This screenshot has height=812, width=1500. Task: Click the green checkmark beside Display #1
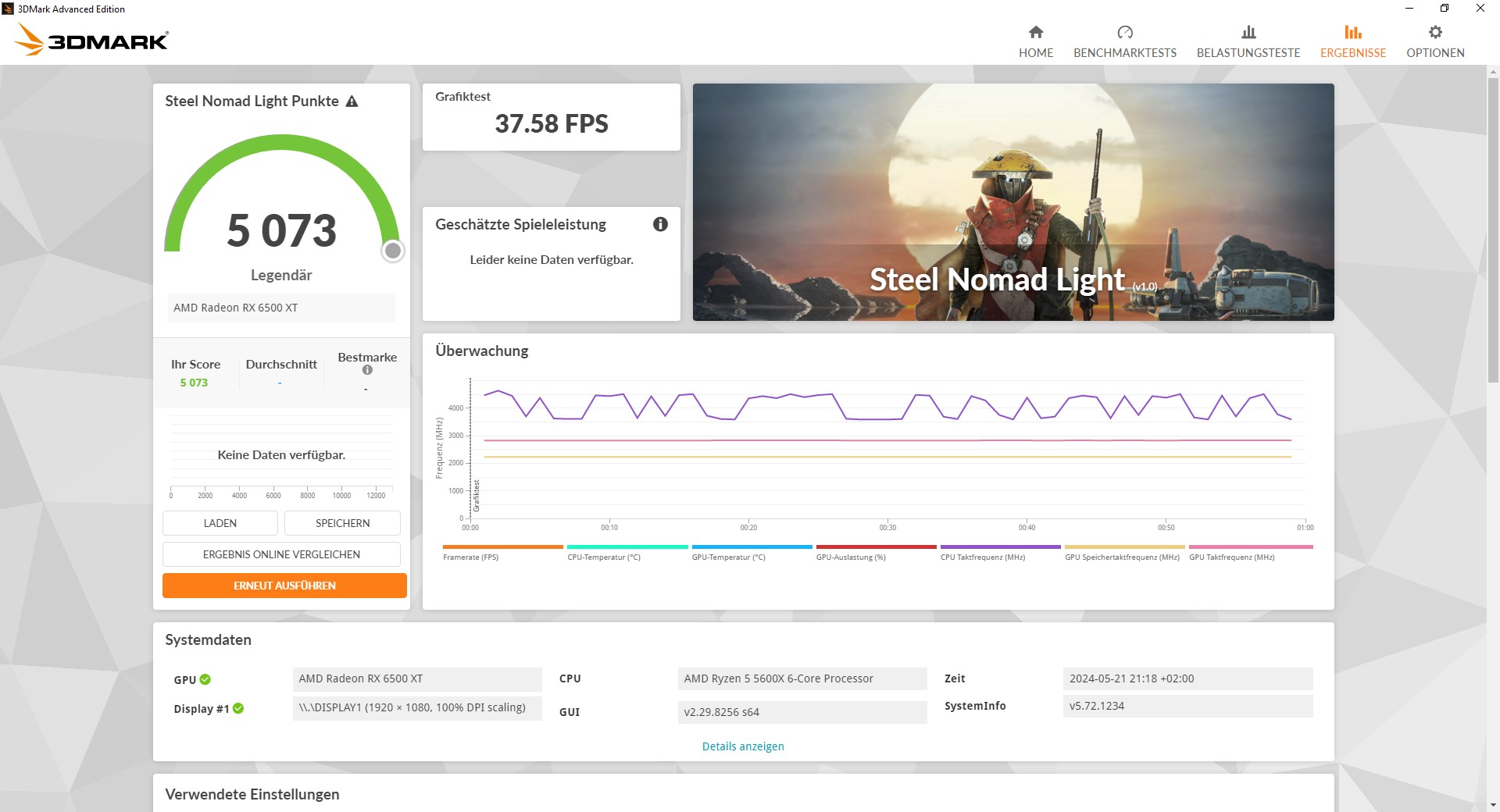(238, 708)
